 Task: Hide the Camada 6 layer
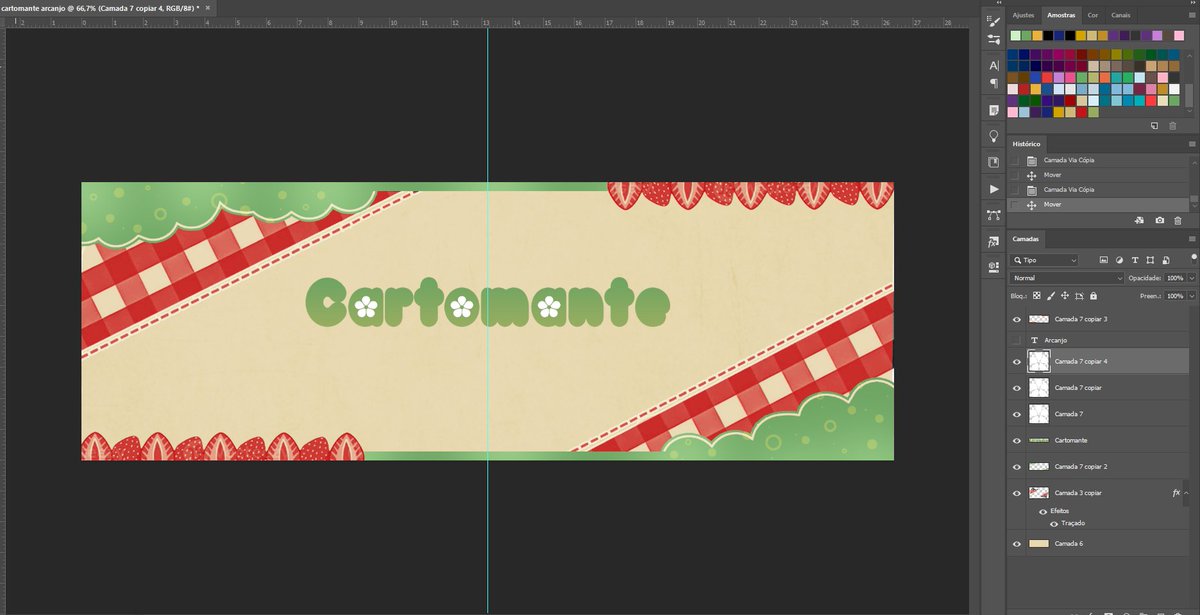point(1017,544)
